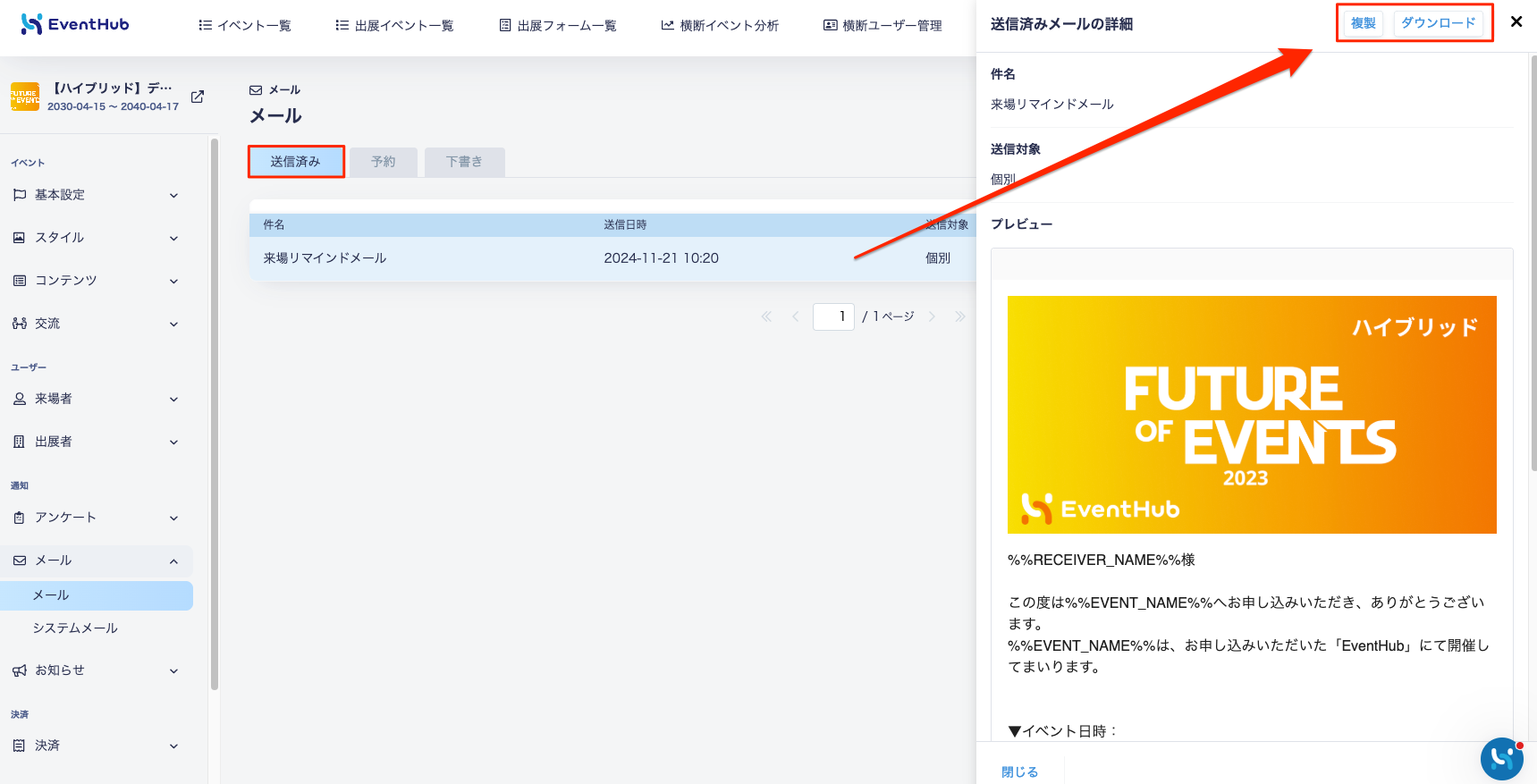Screen dimensions: 1537x784
Task: Switch to the 下書き tab
Action: pyautogui.click(x=464, y=162)
